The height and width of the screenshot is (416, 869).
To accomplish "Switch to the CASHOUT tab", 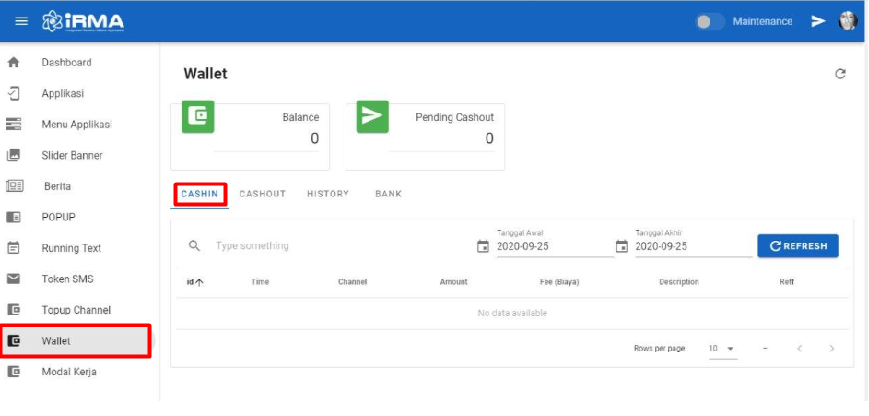I will tap(262, 194).
